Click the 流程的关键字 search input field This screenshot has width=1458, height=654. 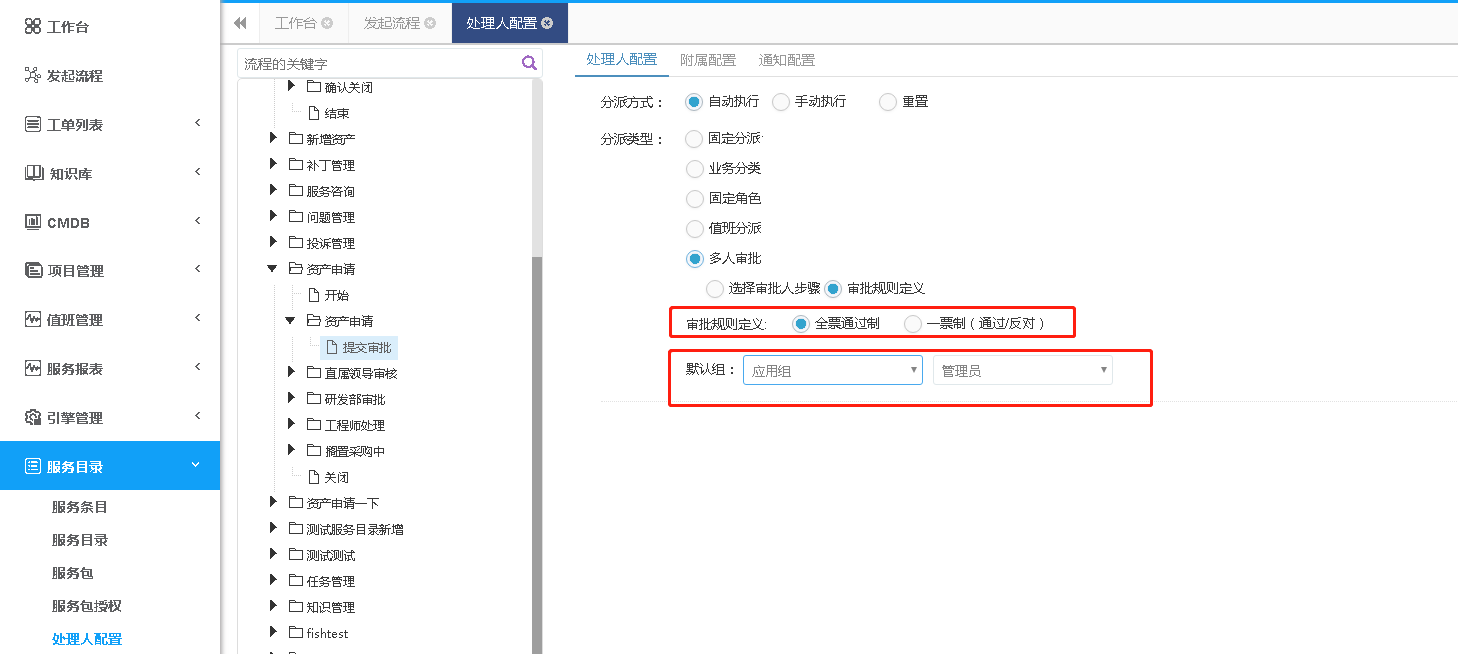coord(378,63)
